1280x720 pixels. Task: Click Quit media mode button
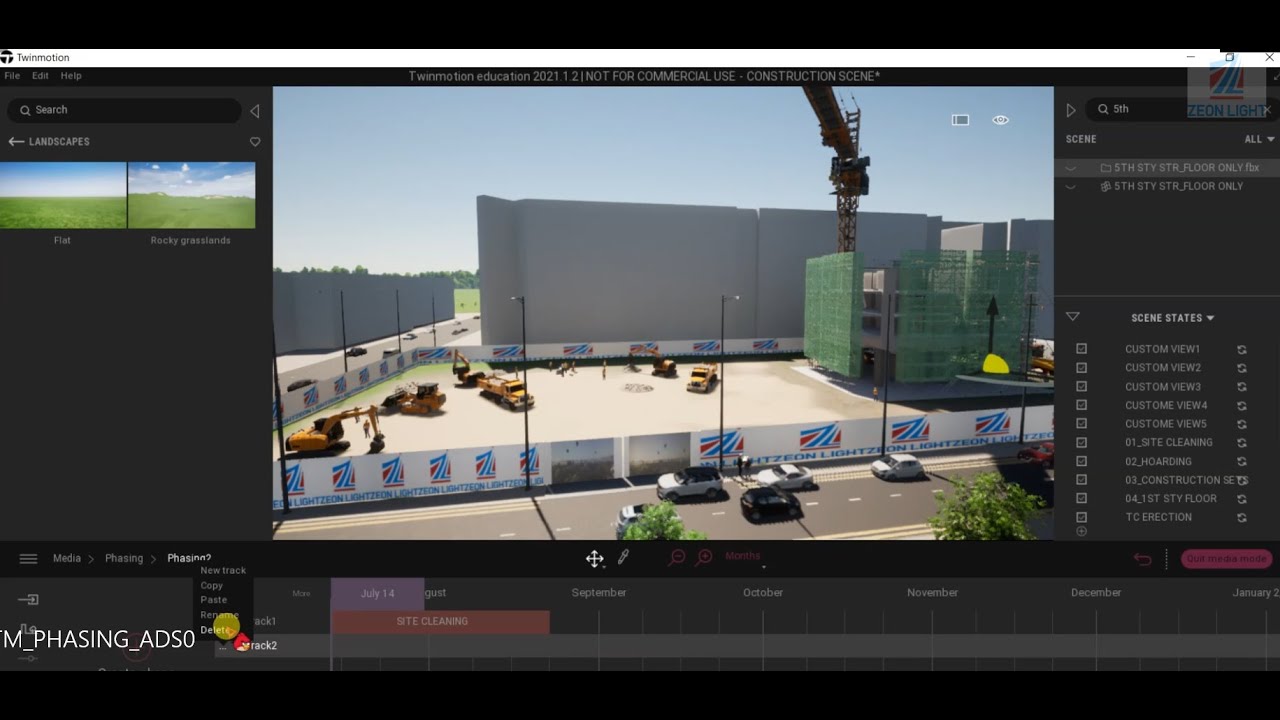[x=1226, y=559]
